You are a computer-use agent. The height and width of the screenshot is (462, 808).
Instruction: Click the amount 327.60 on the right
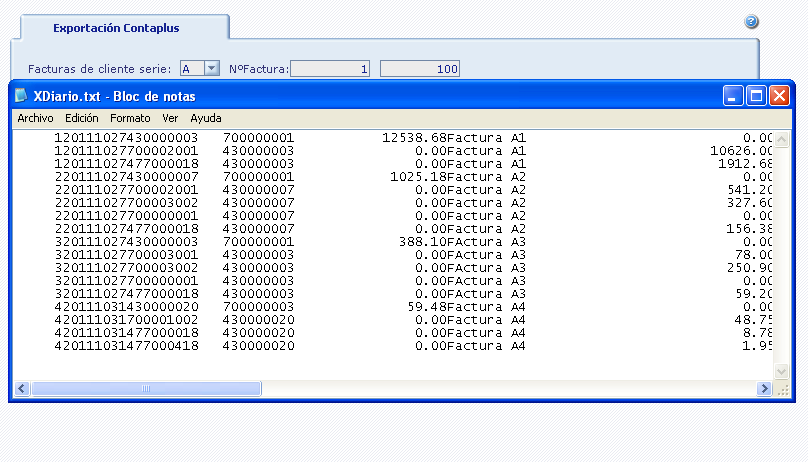pos(749,203)
